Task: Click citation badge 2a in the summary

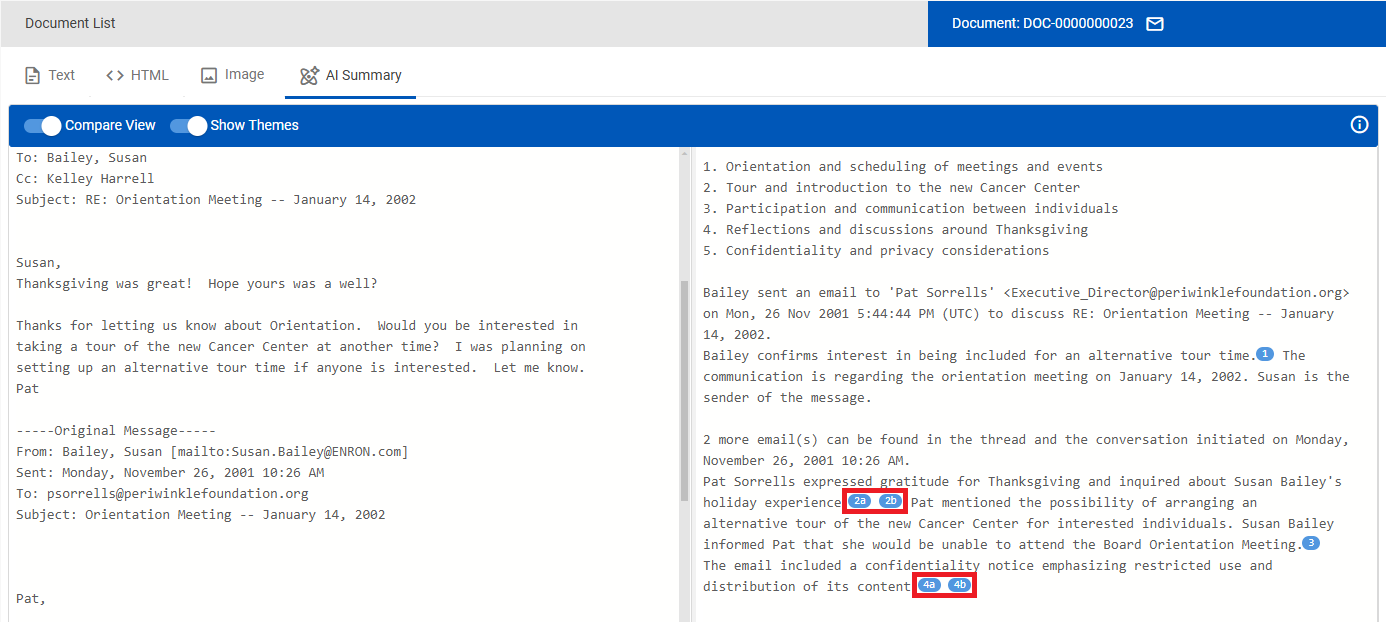Action: coord(861,501)
